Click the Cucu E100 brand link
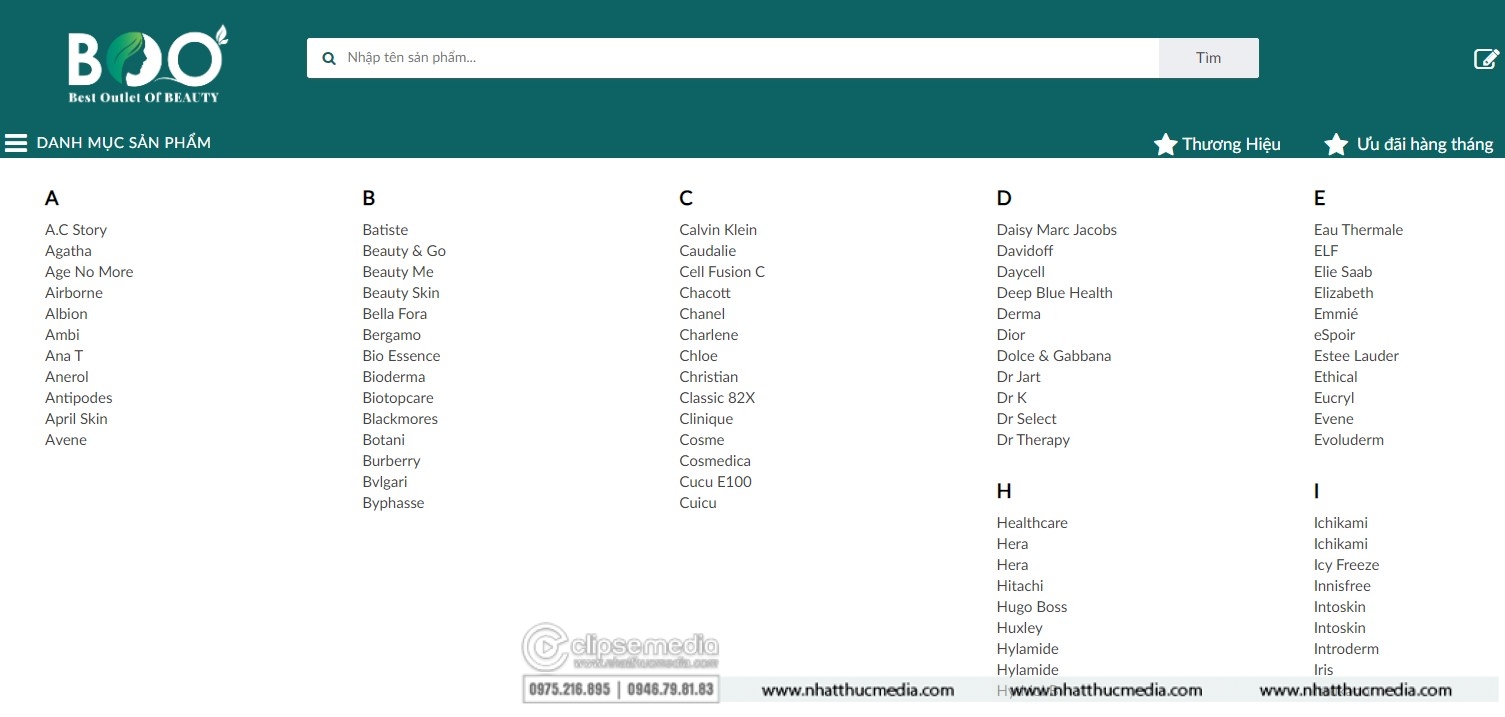The height and width of the screenshot is (717, 1505). point(715,482)
